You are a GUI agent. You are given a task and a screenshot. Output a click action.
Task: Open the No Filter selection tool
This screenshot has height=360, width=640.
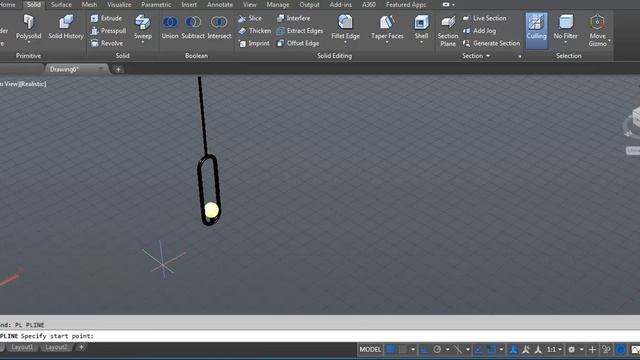coord(565,27)
